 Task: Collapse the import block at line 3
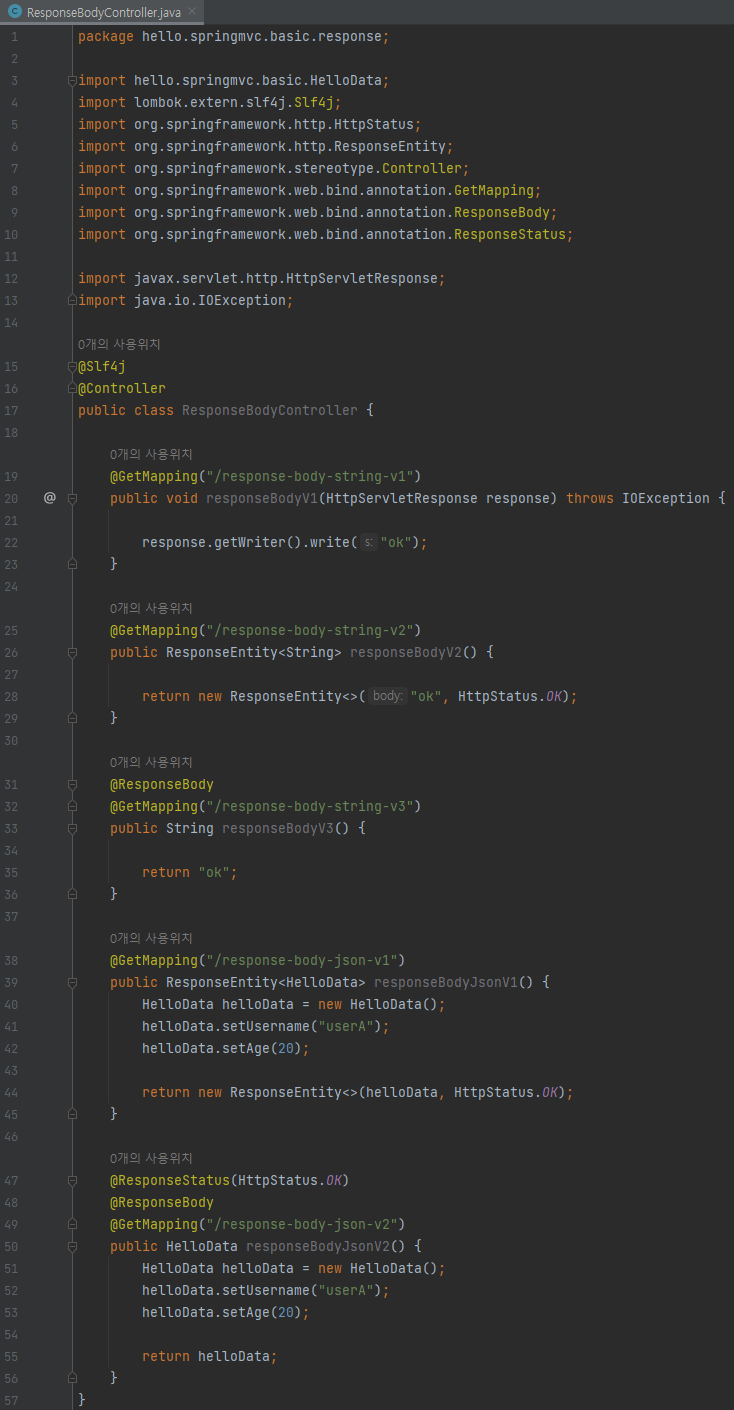pos(72,80)
